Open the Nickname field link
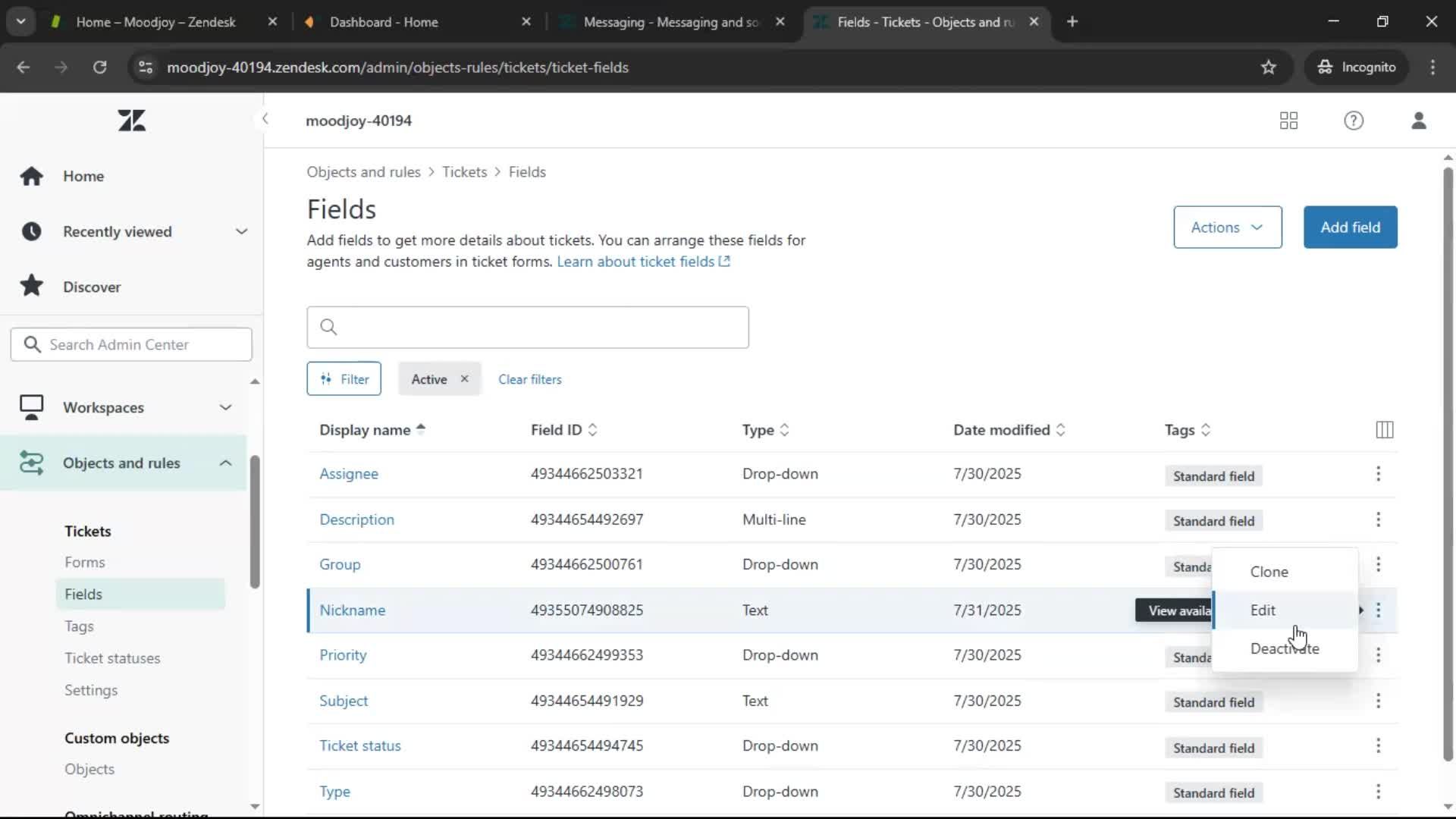Image resolution: width=1456 pixels, height=819 pixels. (352, 610)
